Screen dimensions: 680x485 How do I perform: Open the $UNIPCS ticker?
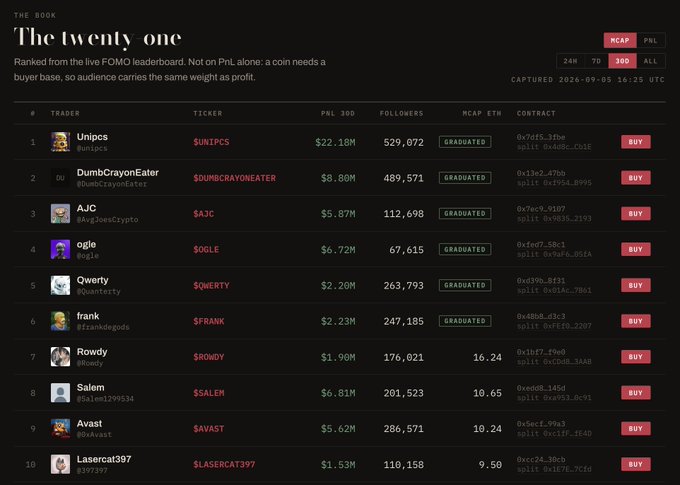tap(211, 142)
